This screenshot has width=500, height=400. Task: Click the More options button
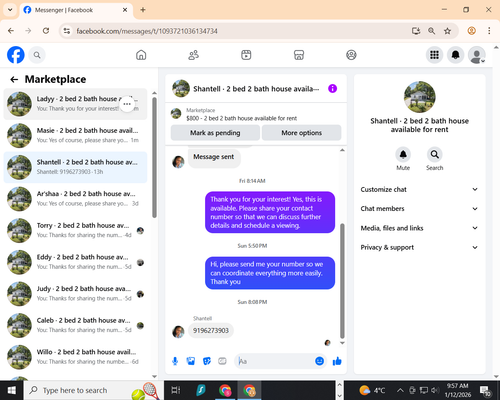[302, 133]
